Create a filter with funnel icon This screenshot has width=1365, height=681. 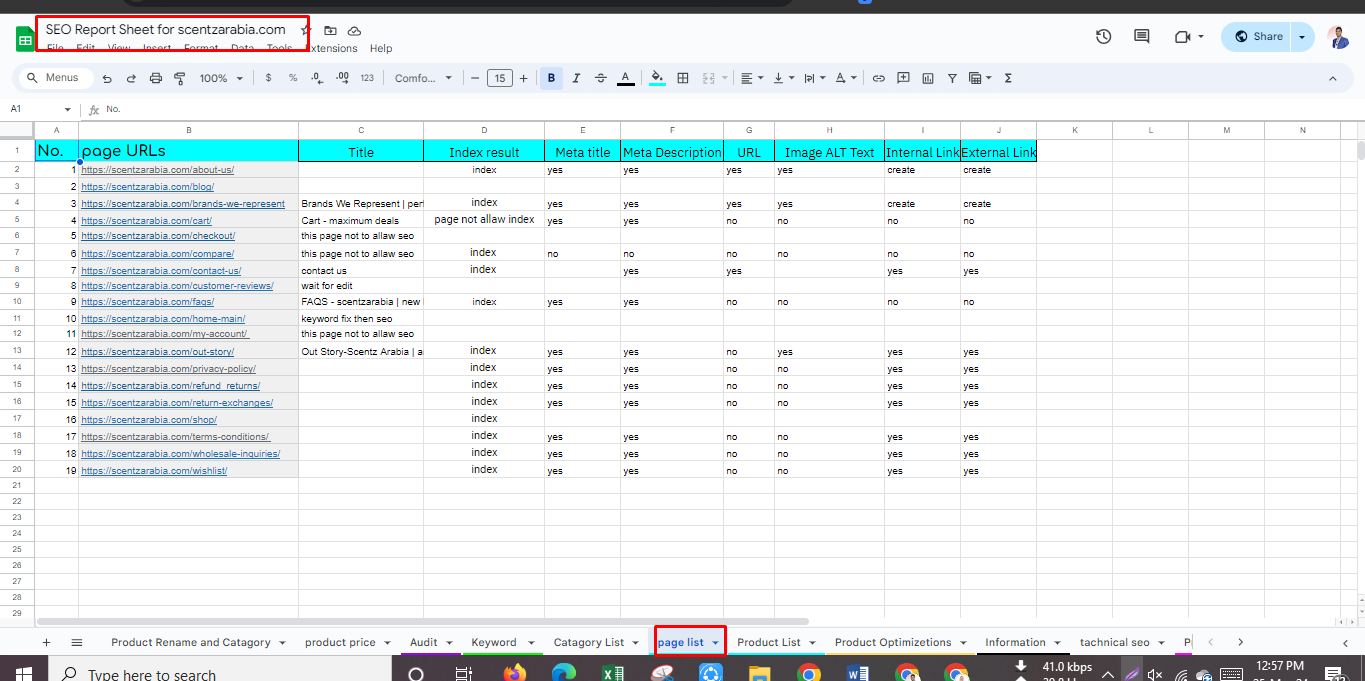[952, 78]
